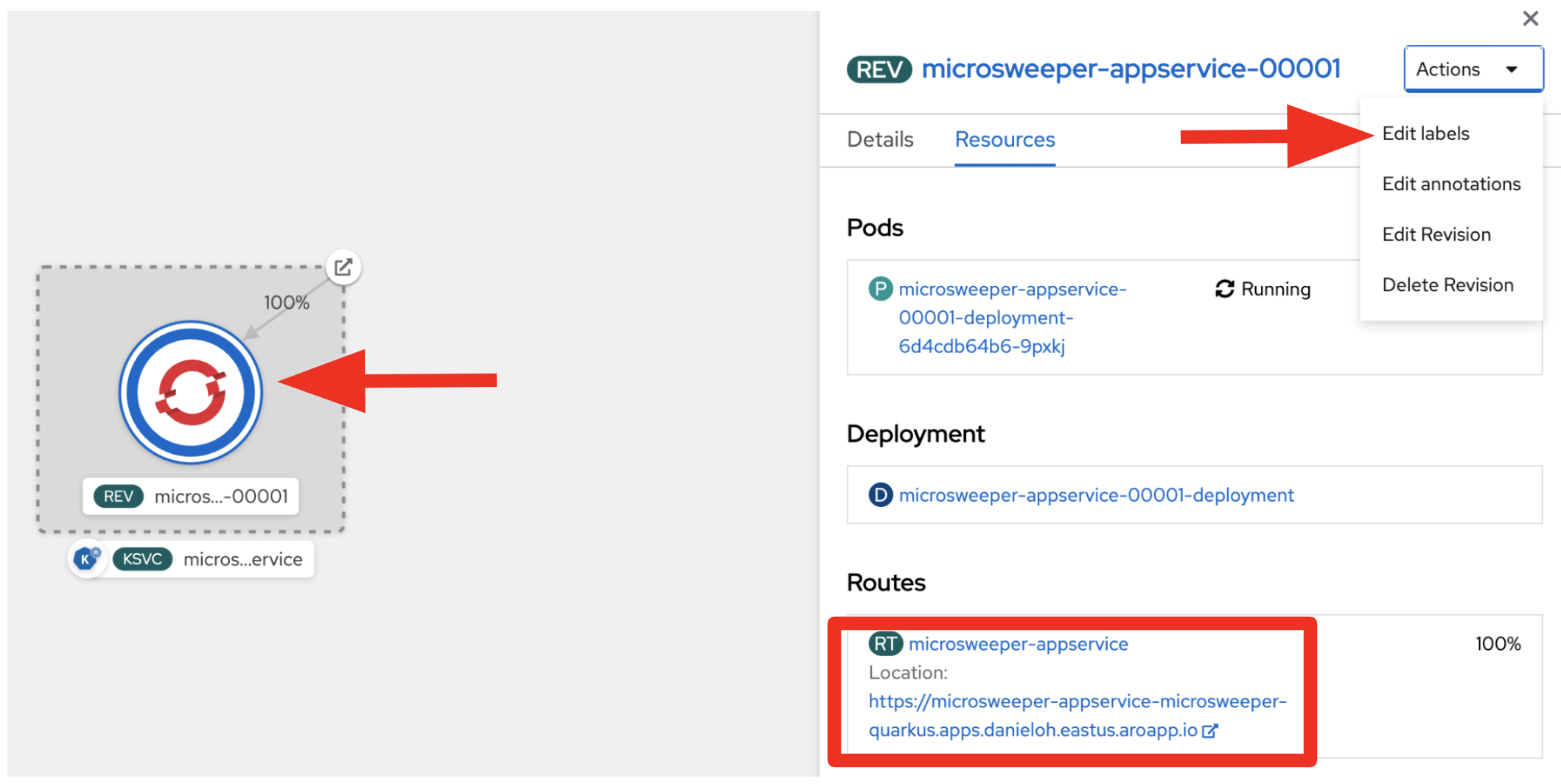Click the Location: label in the route
The height and width of the screenshot is (784, 1561).
pos(908,673)
